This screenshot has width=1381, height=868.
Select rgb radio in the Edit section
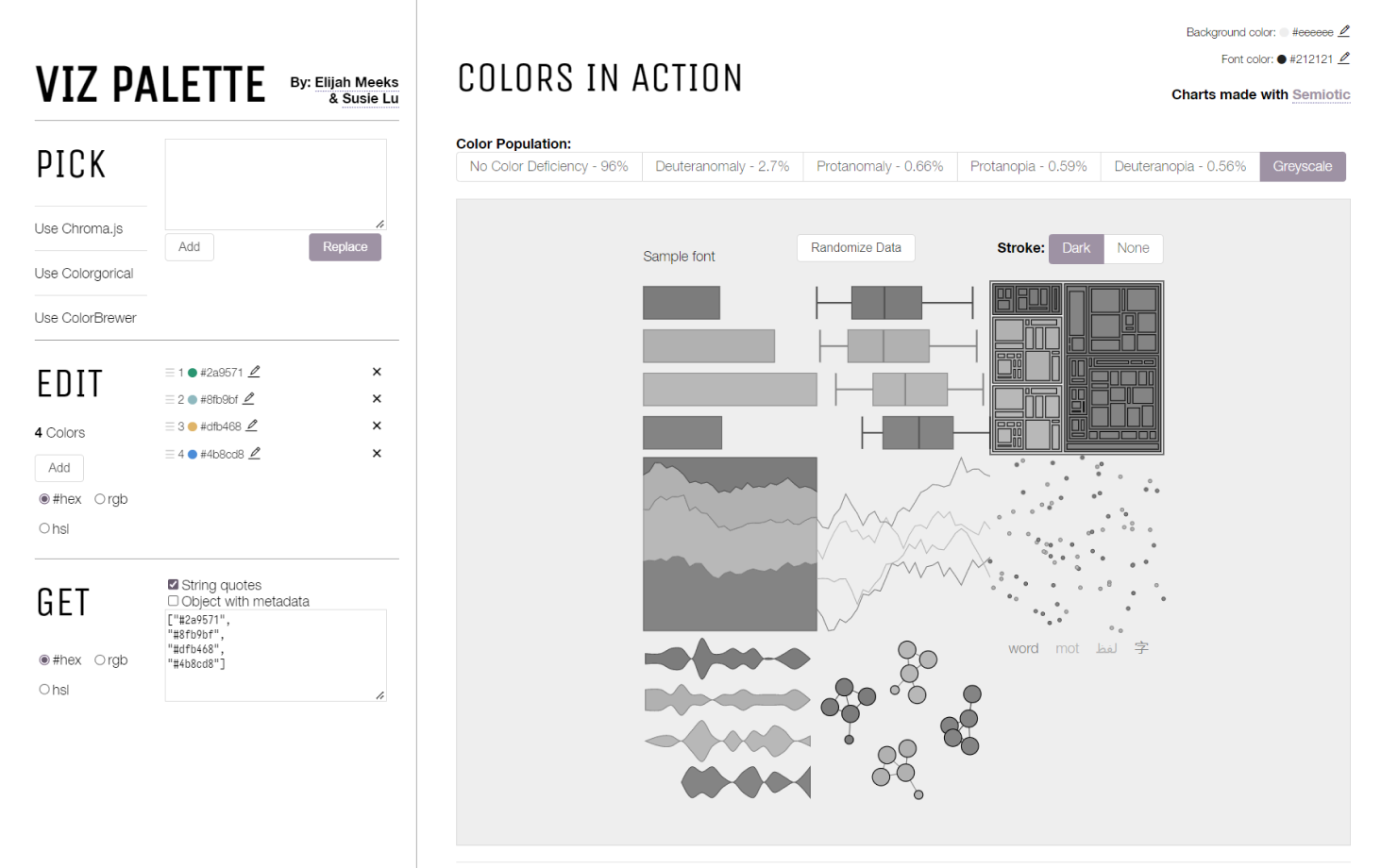coord(100,499)
